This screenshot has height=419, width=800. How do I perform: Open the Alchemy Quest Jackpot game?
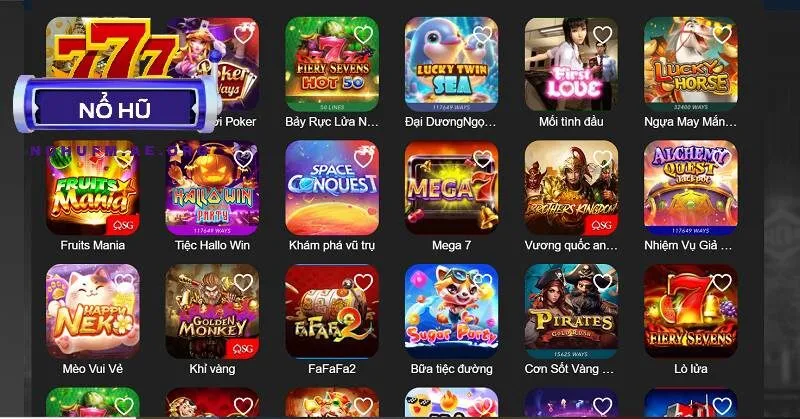690,188
